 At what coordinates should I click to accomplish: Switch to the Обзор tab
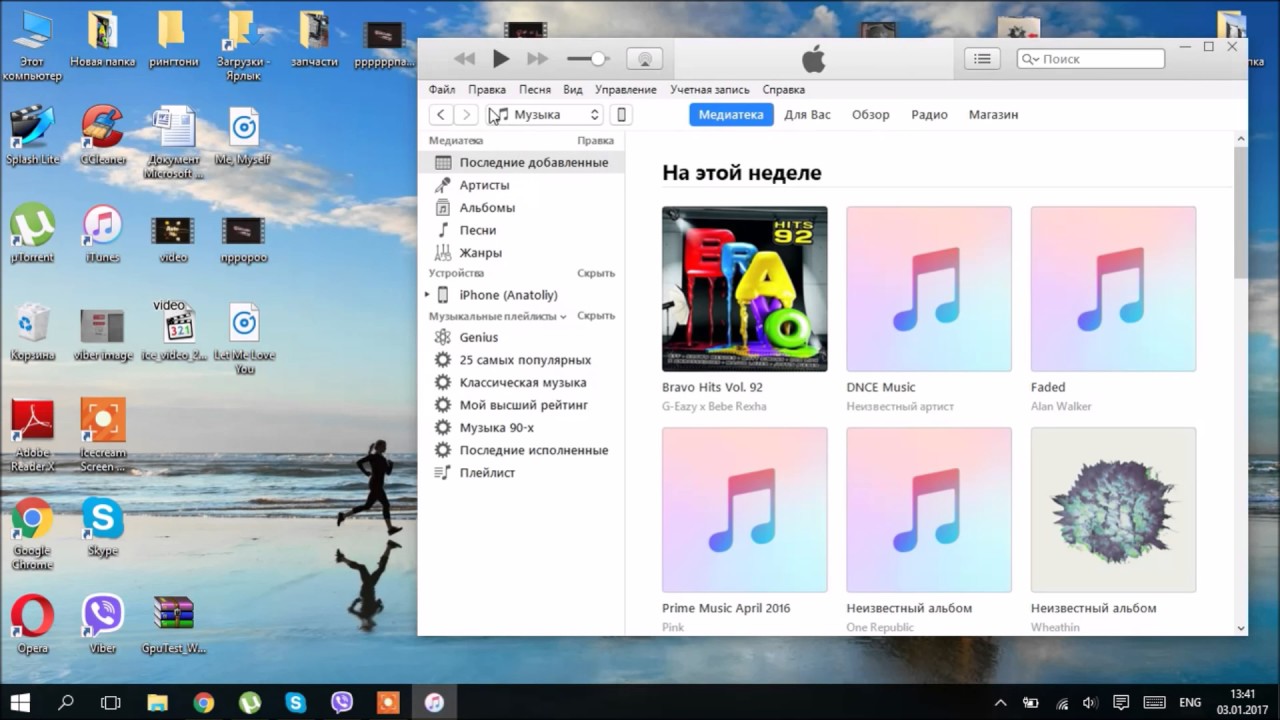click(x=870, y=115)
